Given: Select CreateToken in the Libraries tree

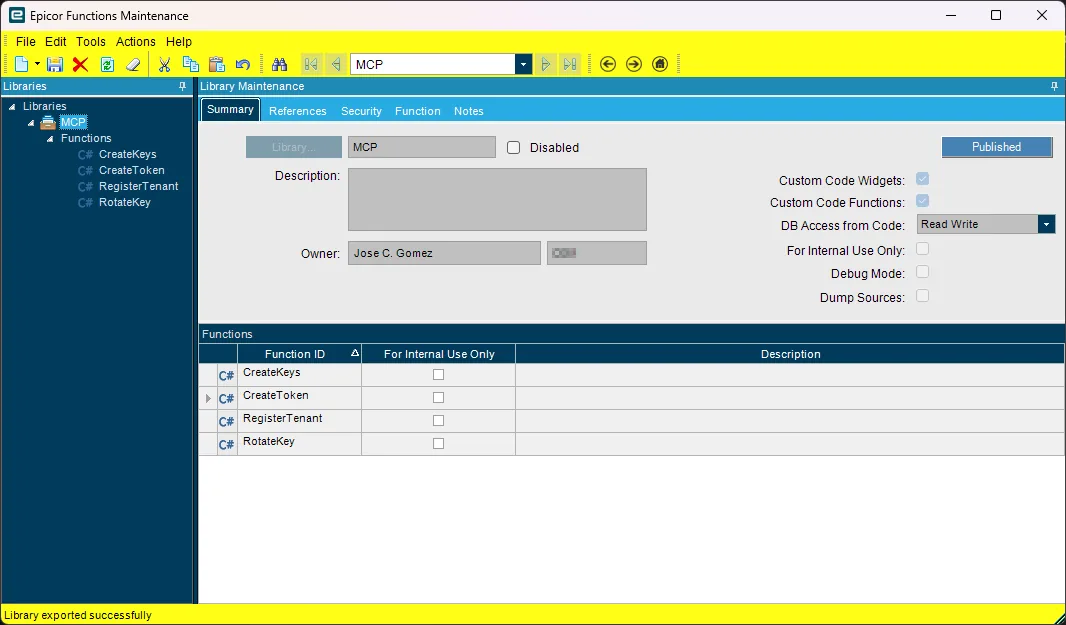Looking at the screenshot, I should tap(131, 170).
